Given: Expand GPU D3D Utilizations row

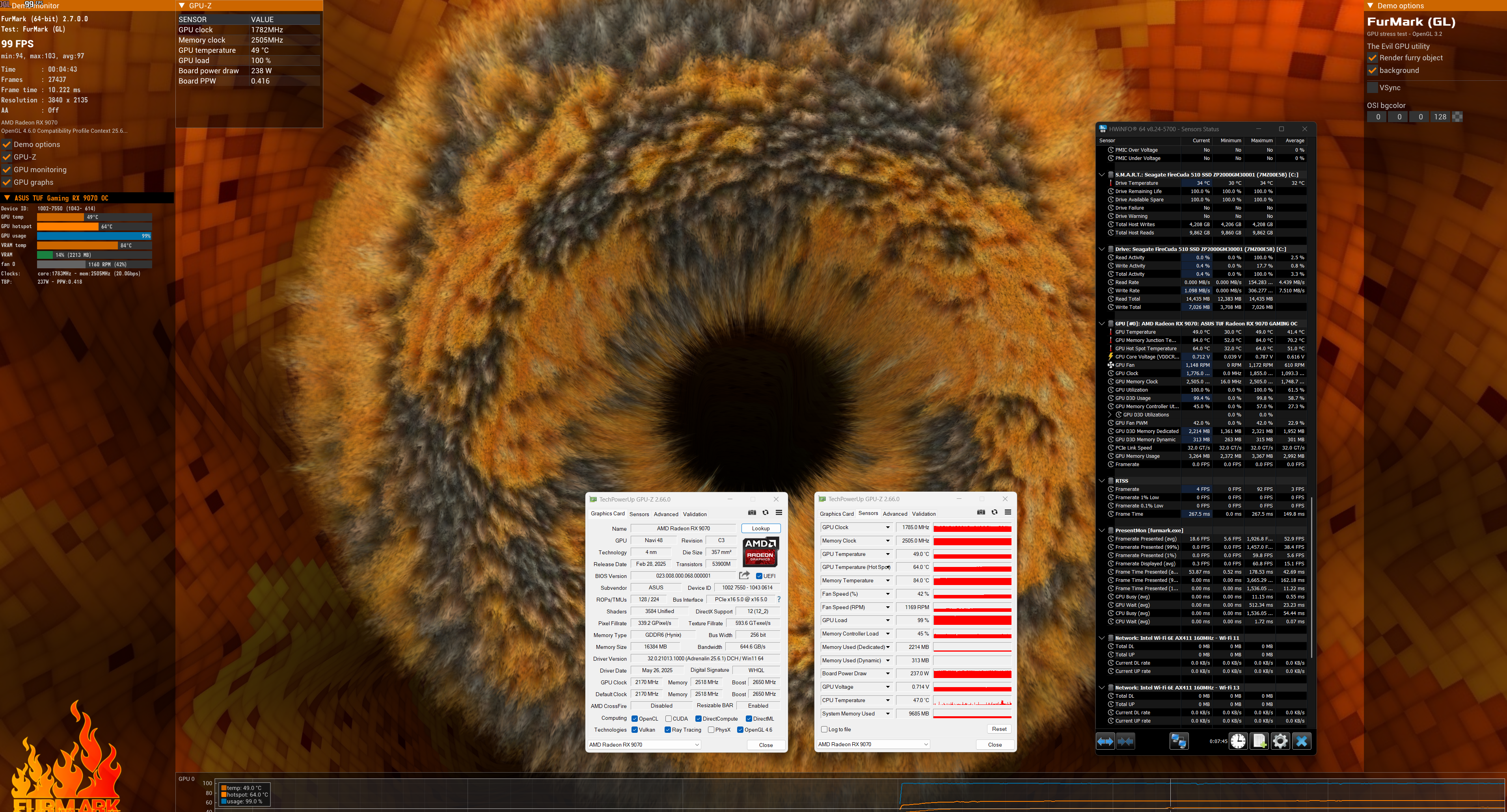Looking at the screenshot, I should click(1110, 414).
